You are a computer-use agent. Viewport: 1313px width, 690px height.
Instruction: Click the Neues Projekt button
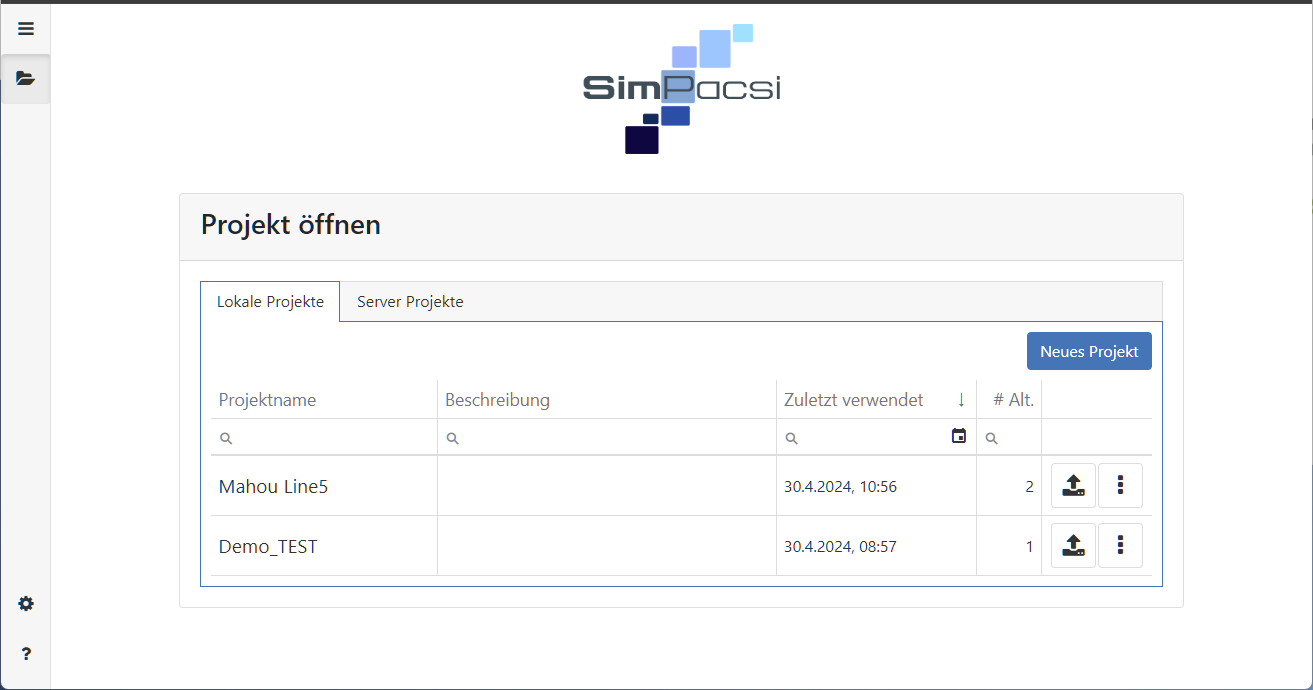(1089, 351)
